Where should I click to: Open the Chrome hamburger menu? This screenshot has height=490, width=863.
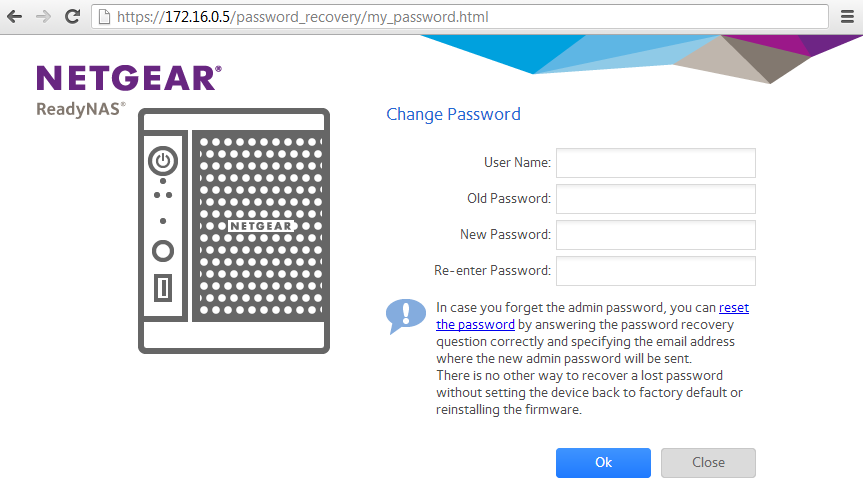click(847, 17)
